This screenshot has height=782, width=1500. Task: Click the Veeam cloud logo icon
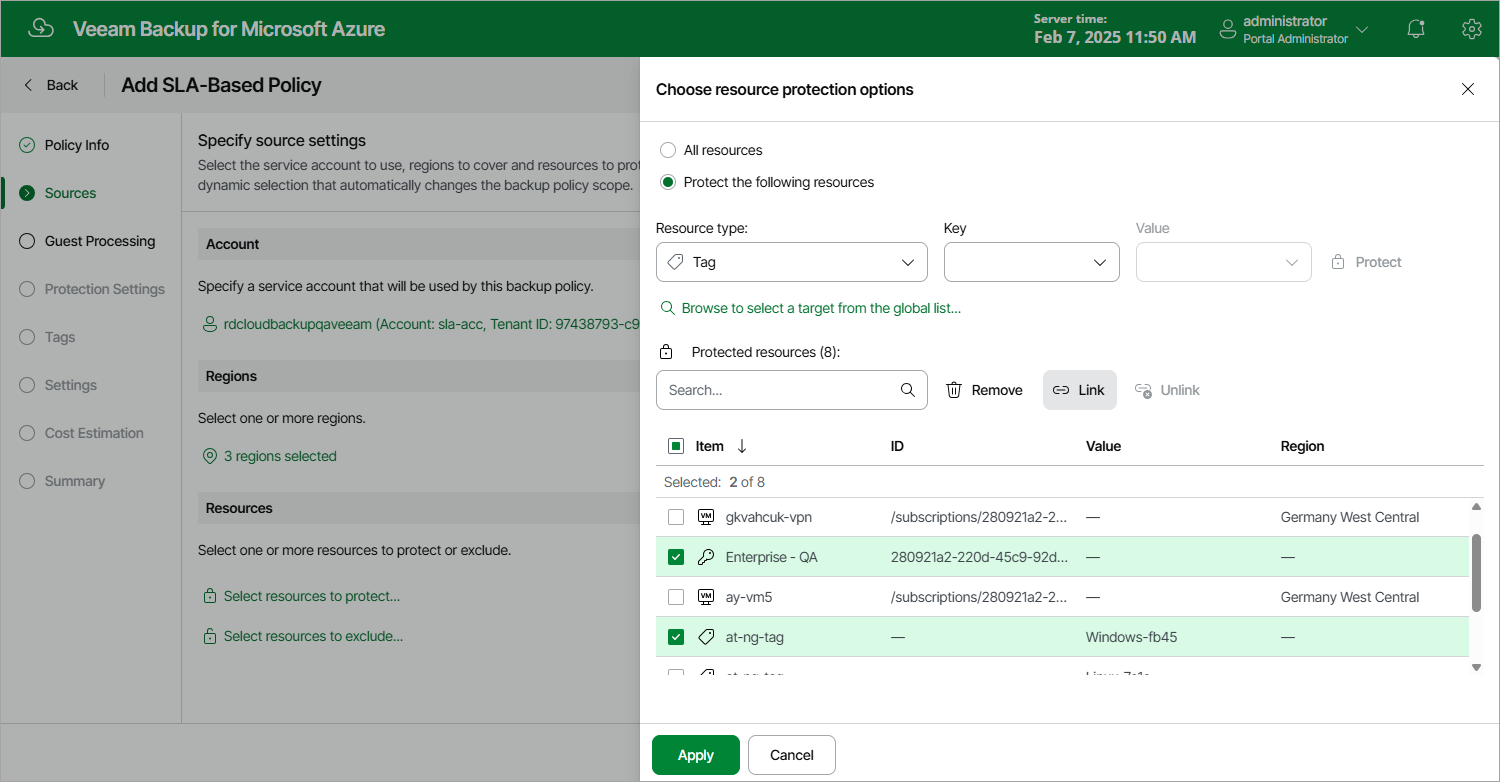point(41,28)
